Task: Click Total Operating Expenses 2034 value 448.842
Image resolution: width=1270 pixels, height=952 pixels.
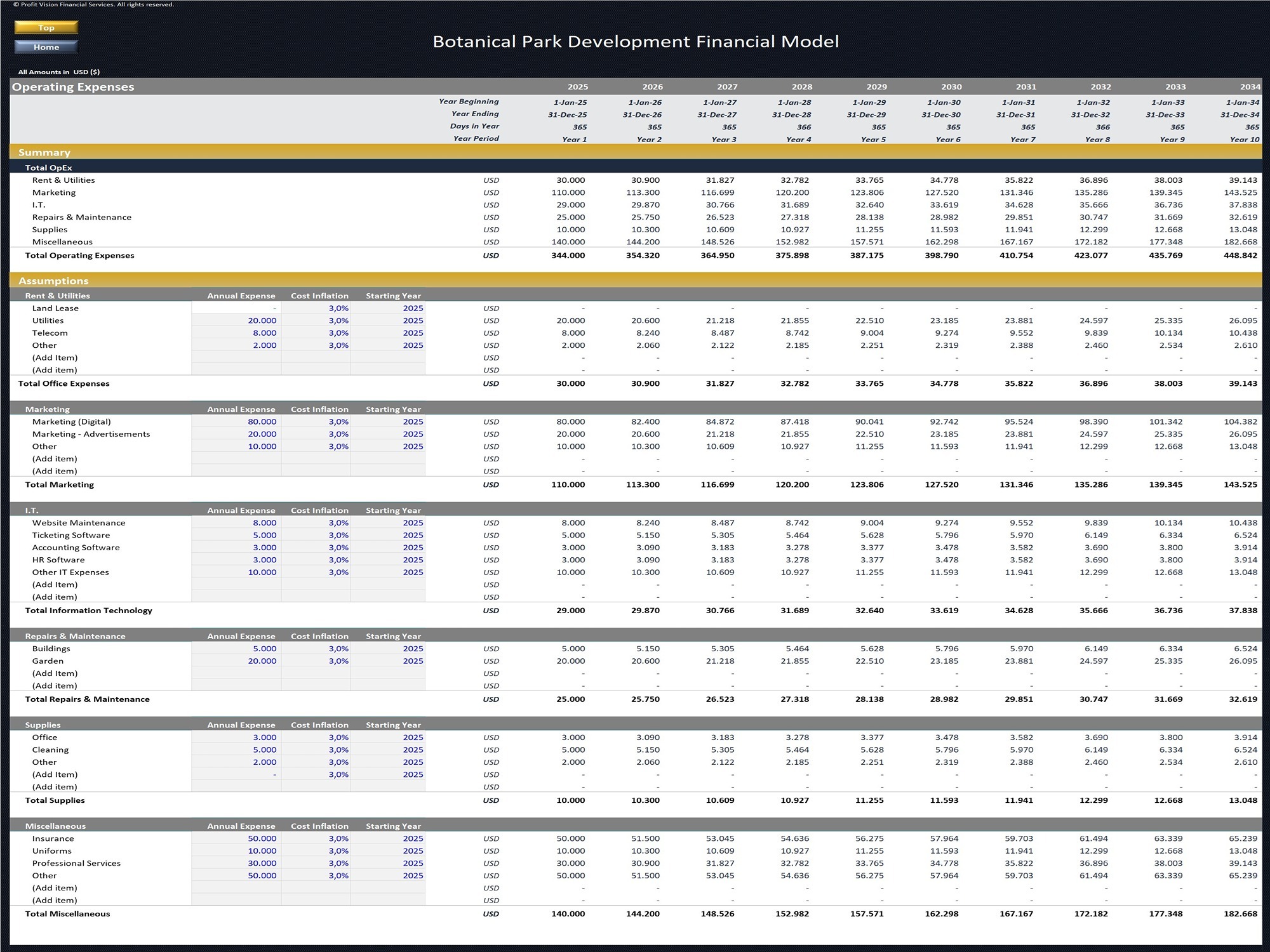Action: [1240, 255]
